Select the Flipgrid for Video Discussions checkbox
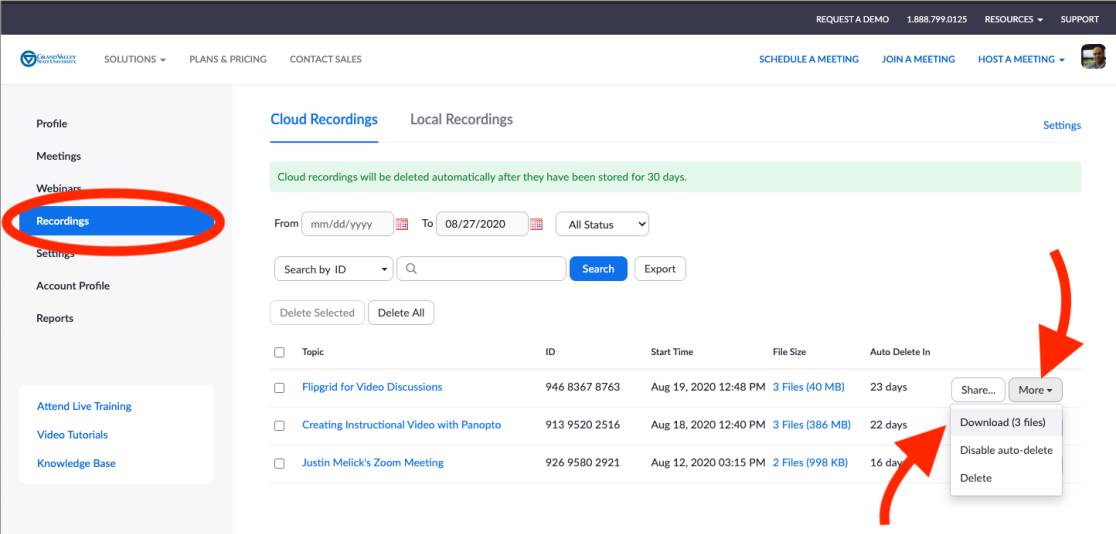The height and width of the screenshot is (534, 1116). [279, 388]
